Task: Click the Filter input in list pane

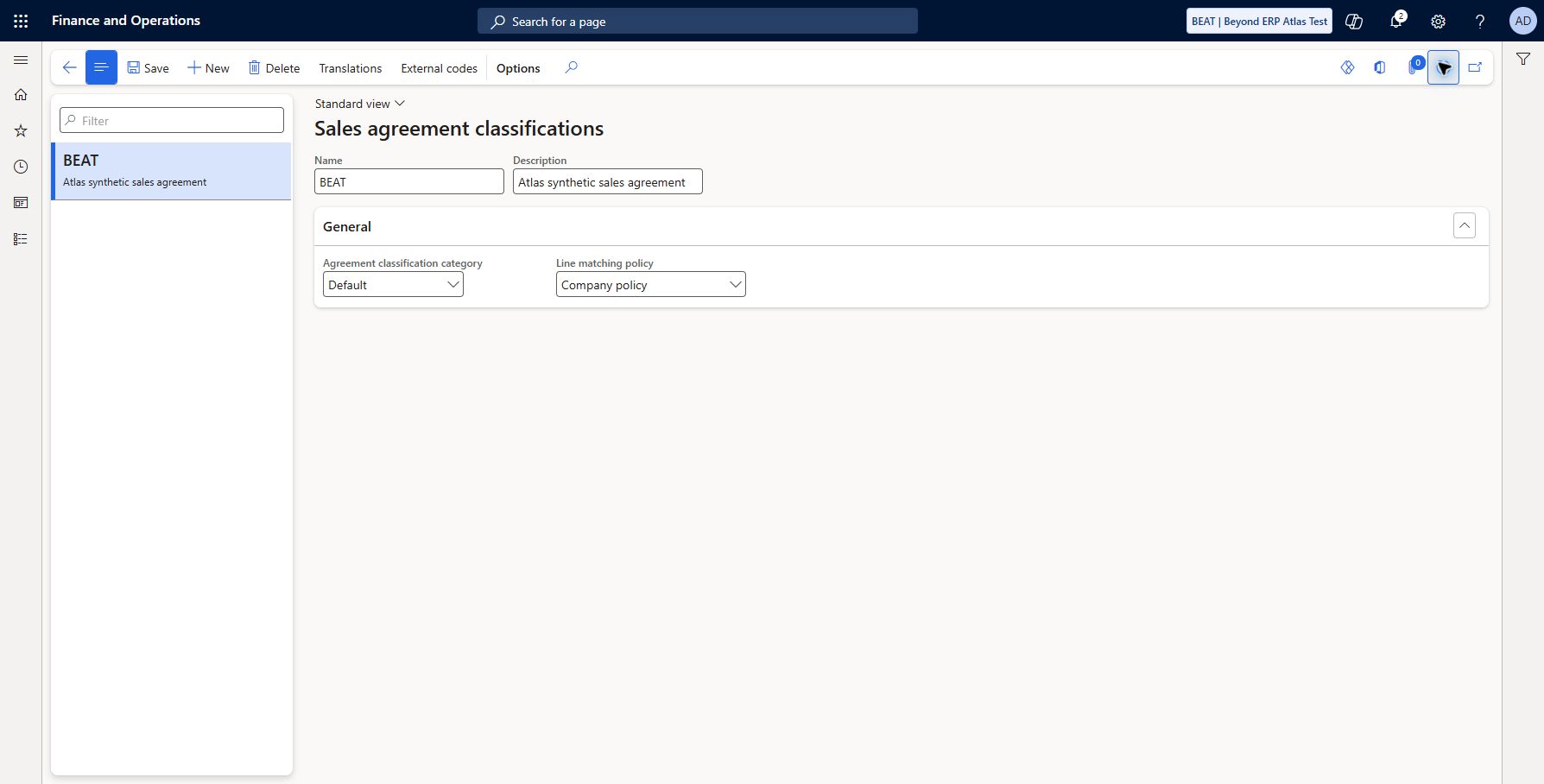Action: point(172,120)
